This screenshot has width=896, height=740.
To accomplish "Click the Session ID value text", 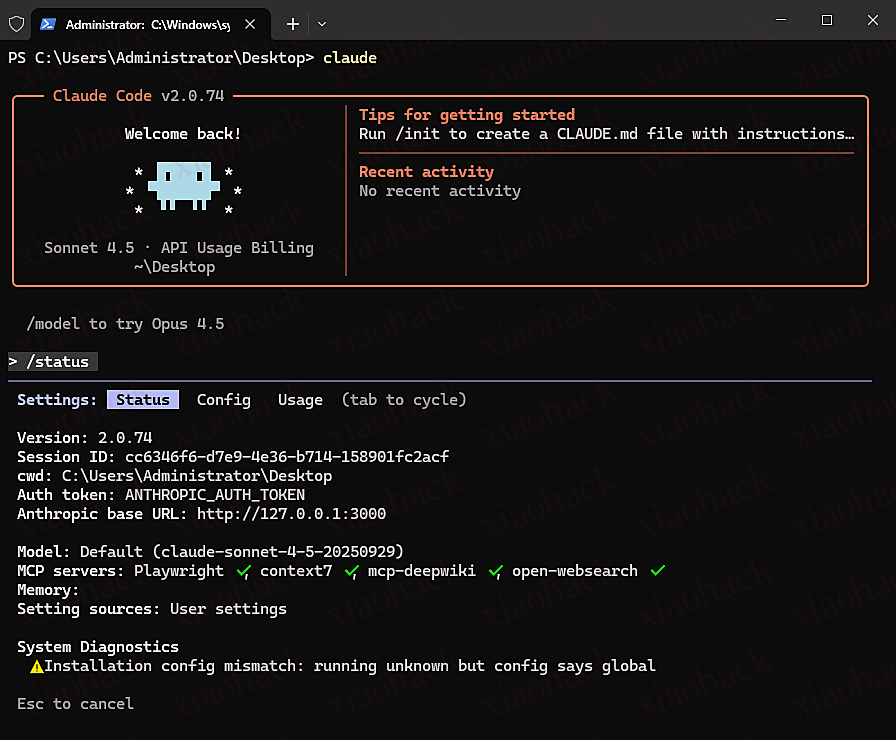I will (286, 457).
